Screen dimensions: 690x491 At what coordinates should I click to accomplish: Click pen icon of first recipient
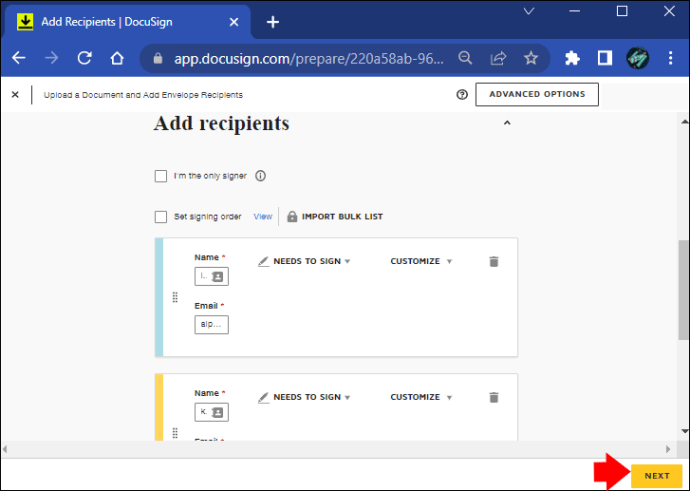(x=263, y=261)
